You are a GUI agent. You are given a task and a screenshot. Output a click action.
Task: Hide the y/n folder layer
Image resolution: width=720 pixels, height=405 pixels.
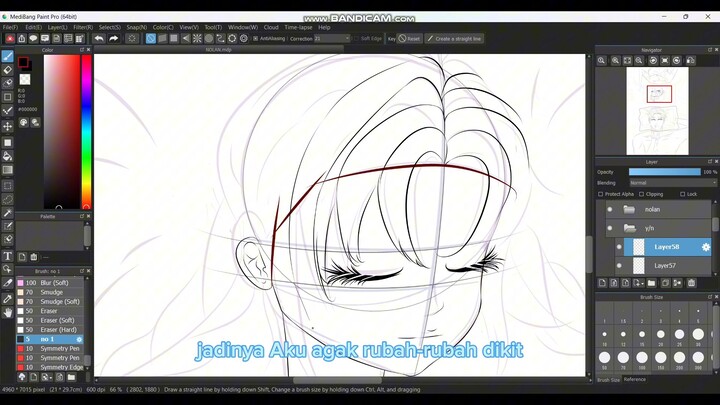[x=610, y=228]
